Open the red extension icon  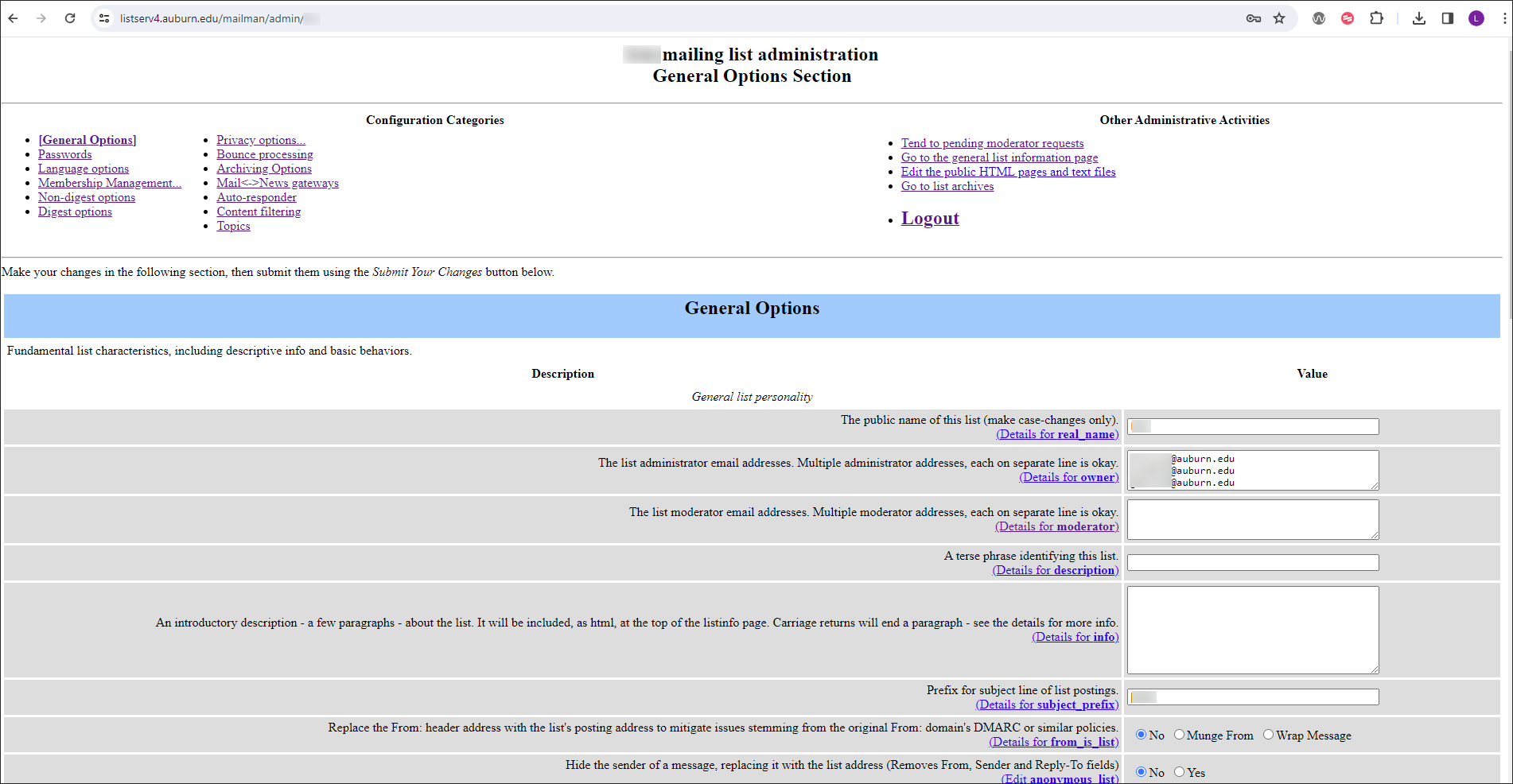(x=1348, y=18)
